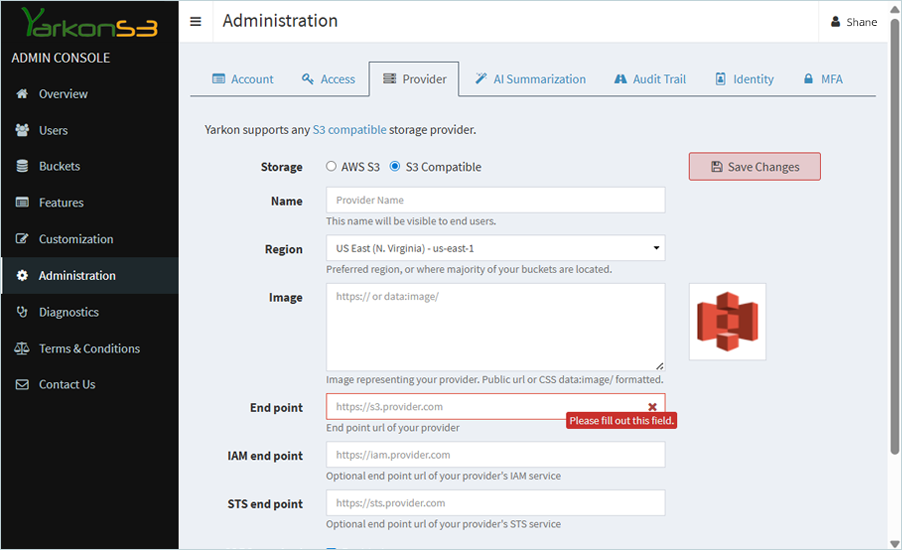Viewport: 902px width, 550px height.
Task: Select the Buckets database icon
Action: pos(22,166)
